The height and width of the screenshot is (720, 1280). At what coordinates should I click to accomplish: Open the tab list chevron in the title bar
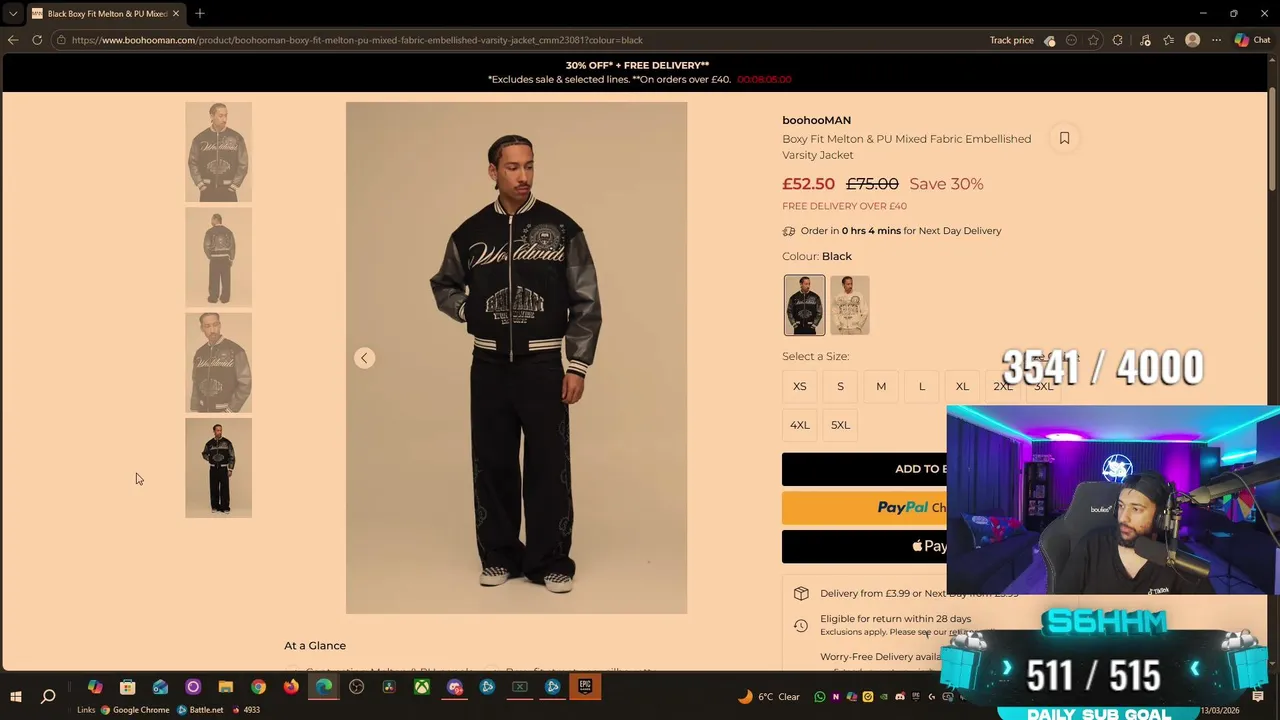13,13
